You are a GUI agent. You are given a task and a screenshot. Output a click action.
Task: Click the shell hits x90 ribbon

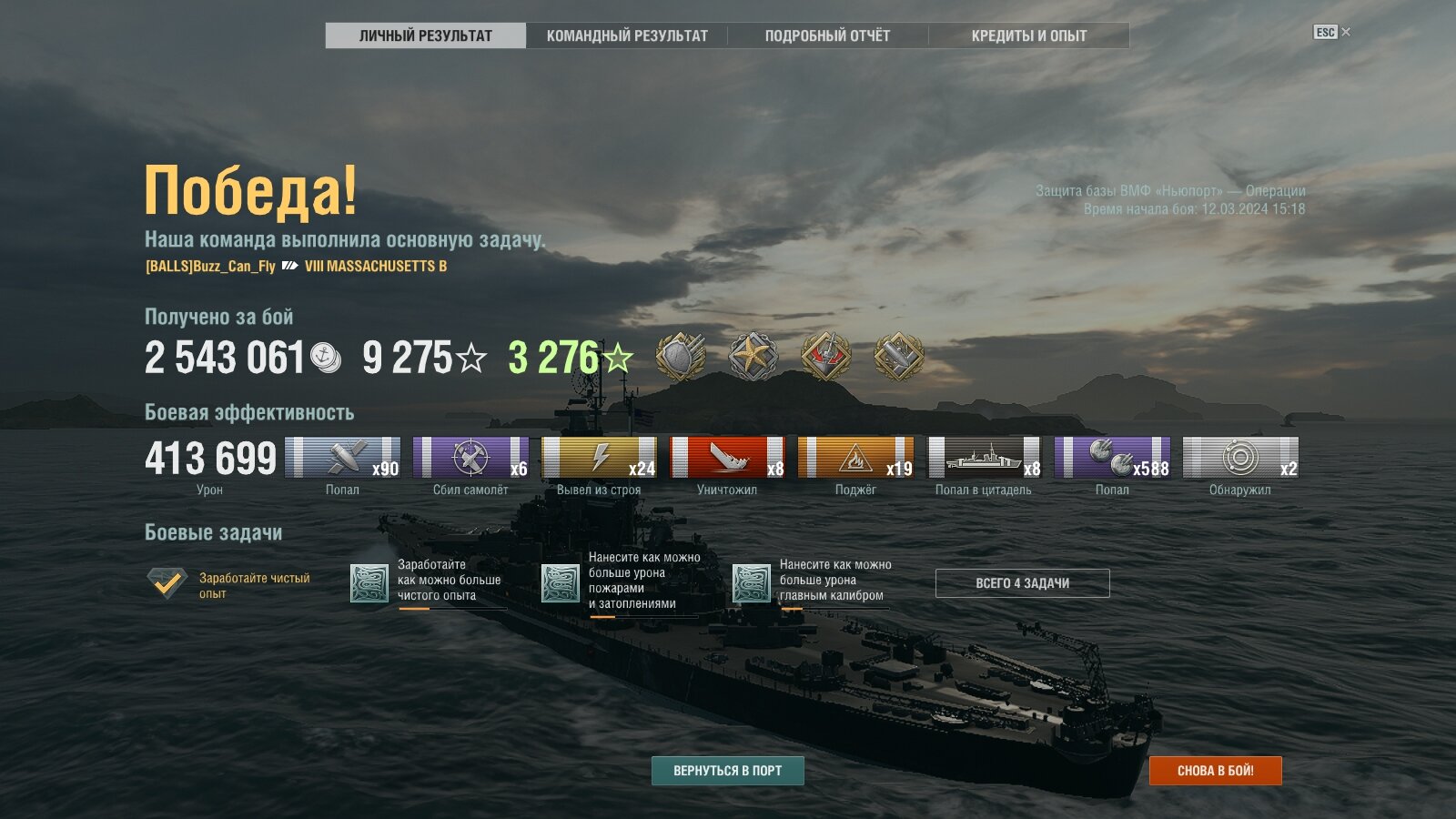342,458
